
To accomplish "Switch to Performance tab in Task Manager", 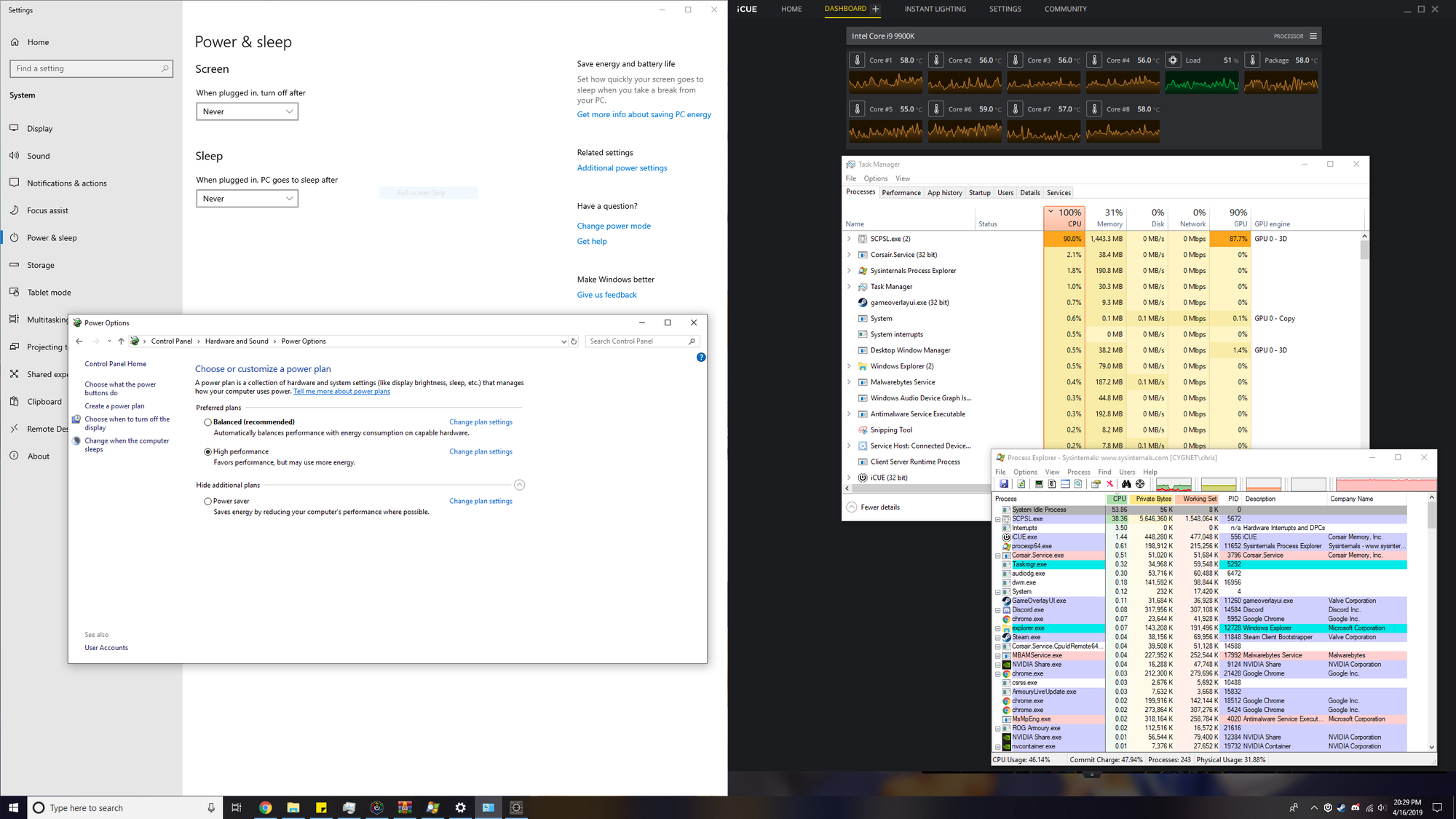I will pos(901,193).
